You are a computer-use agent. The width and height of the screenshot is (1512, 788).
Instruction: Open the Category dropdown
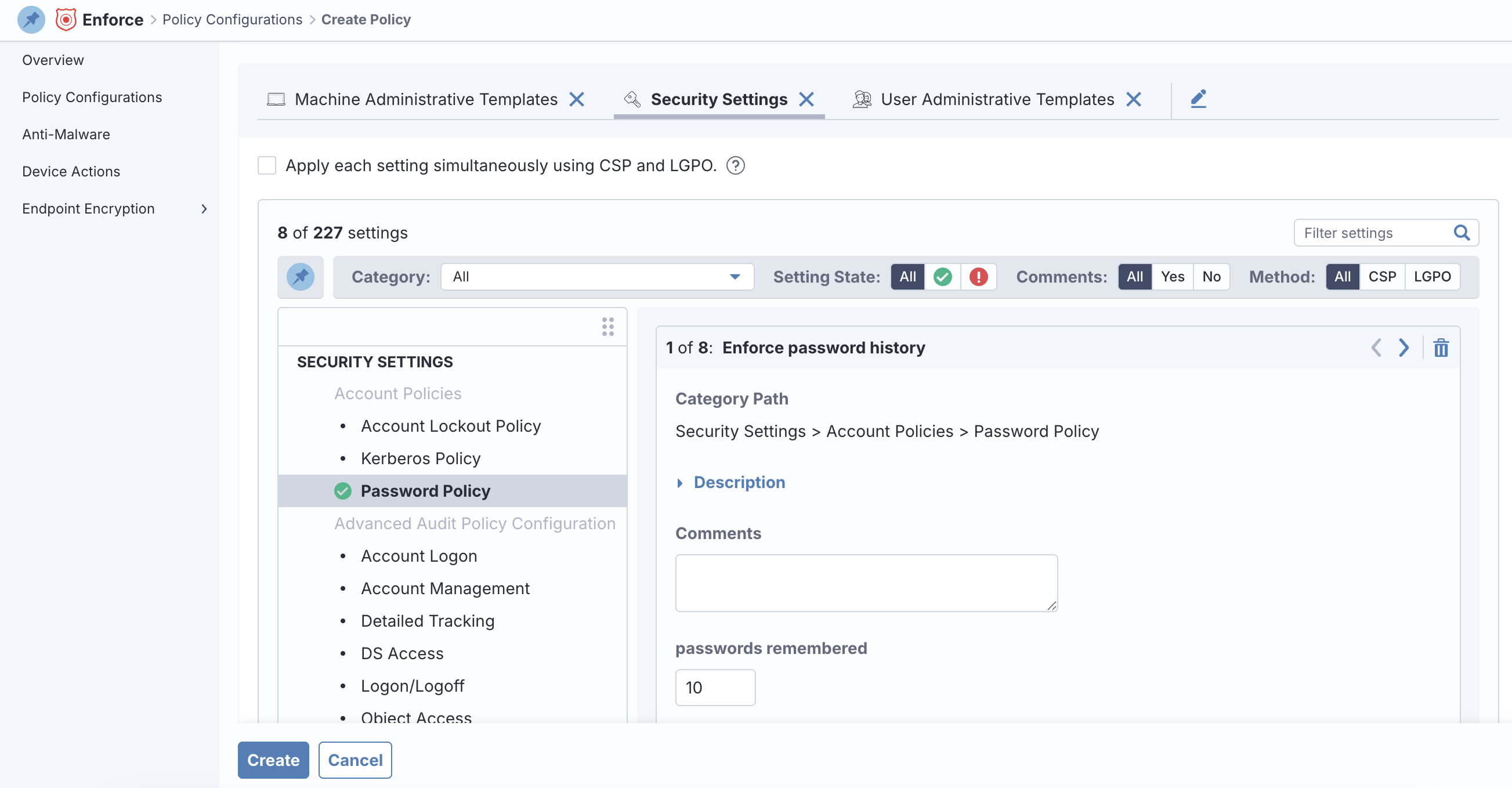coord(596,277)
